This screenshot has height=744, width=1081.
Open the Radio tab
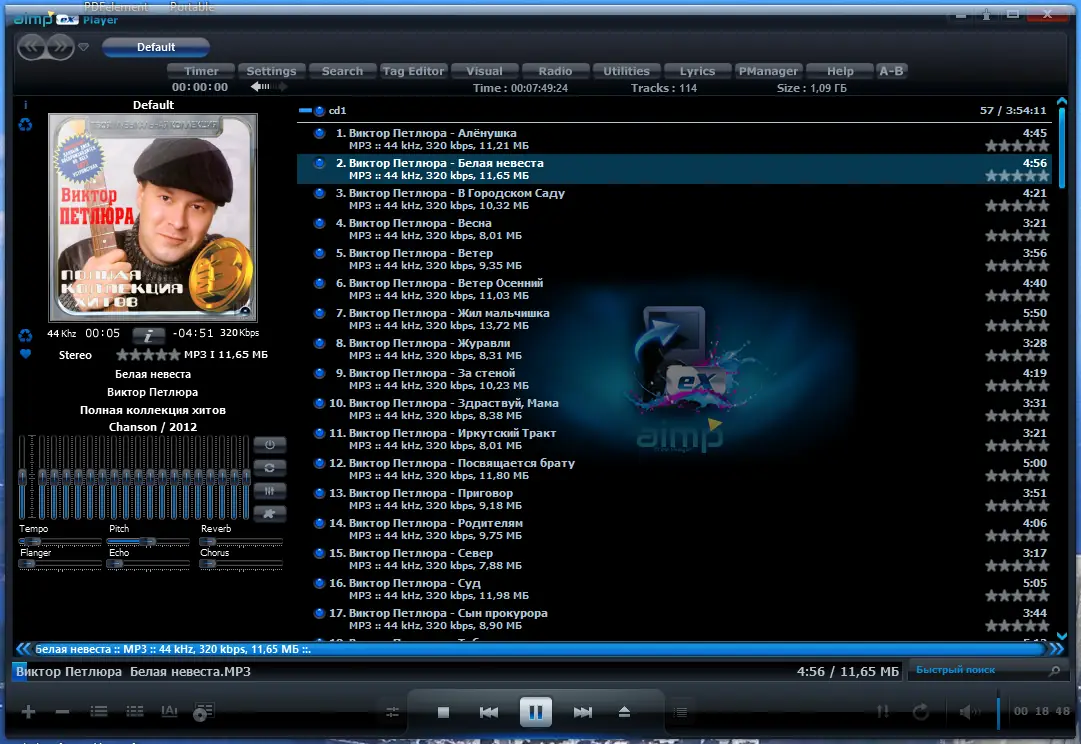pos(555,71)
